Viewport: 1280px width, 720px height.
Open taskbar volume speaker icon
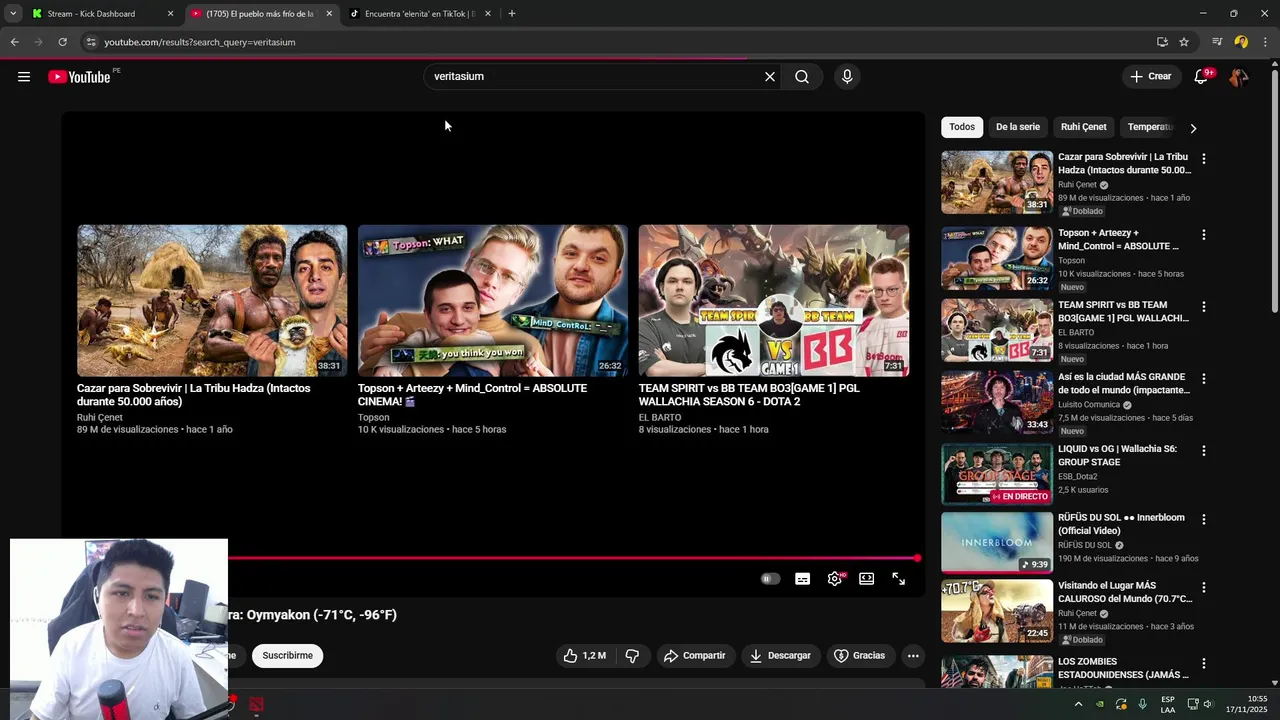[1208, 704]
